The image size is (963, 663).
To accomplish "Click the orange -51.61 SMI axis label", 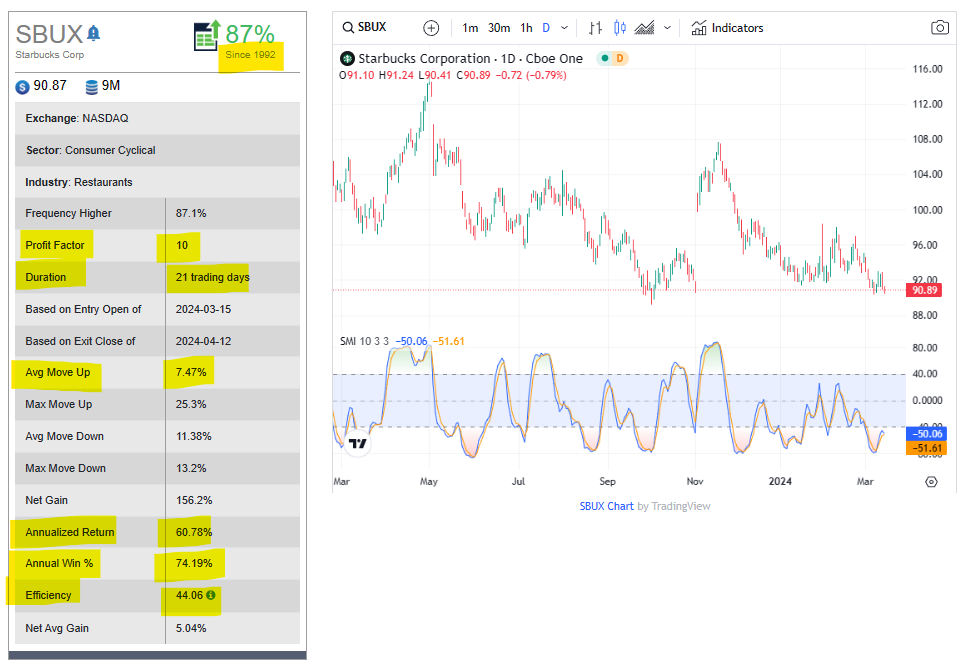I will [x=926, y=448].
